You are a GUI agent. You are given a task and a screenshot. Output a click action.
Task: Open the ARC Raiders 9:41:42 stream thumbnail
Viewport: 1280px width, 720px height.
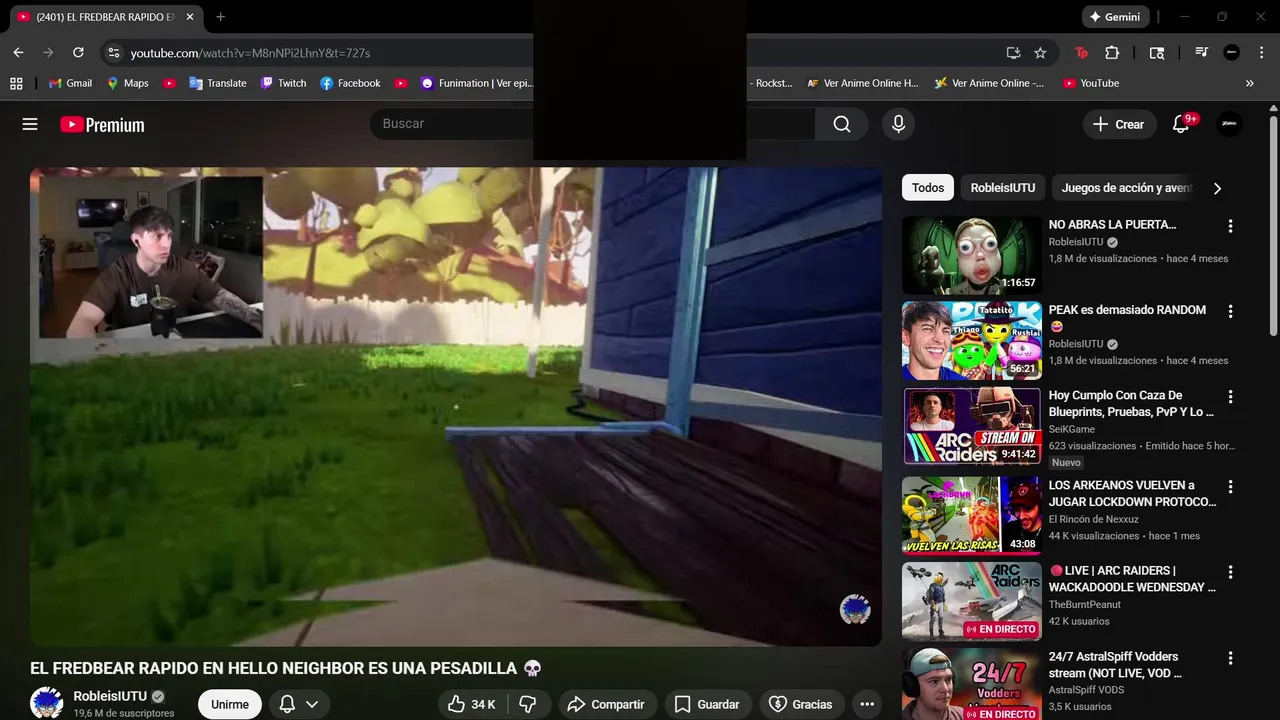971,426
